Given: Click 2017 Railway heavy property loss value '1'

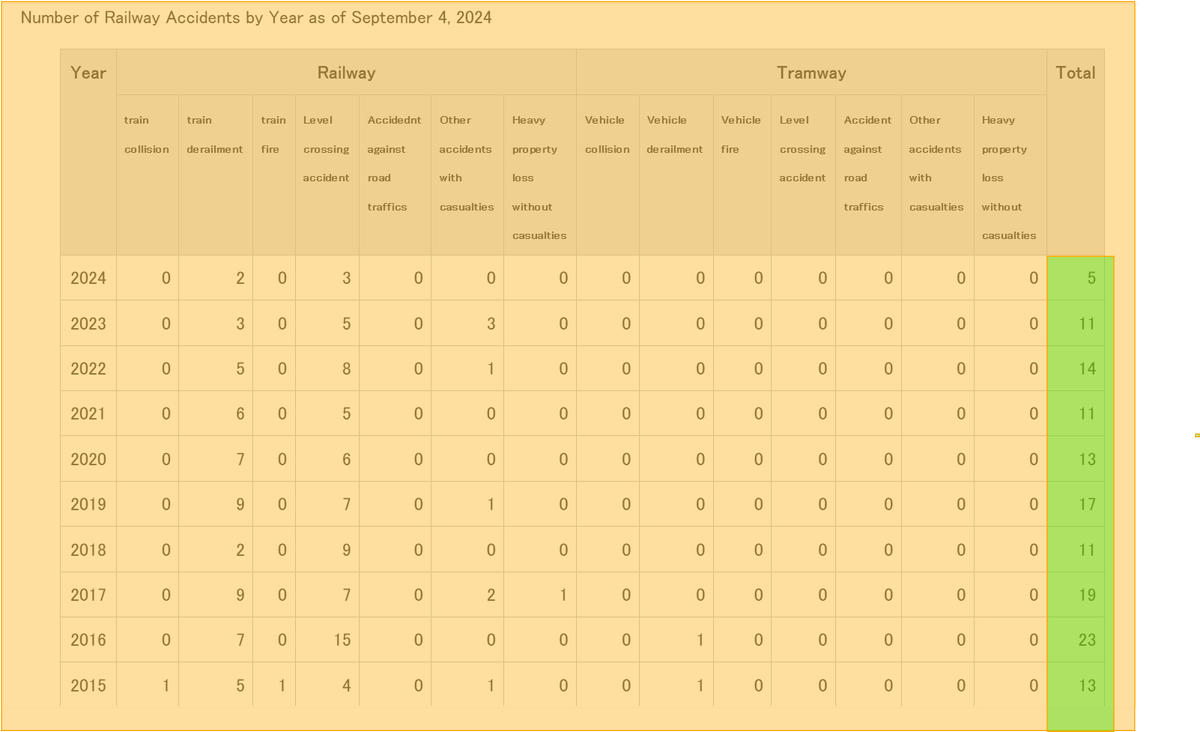Looking at the screenshot, I should 564,595.
